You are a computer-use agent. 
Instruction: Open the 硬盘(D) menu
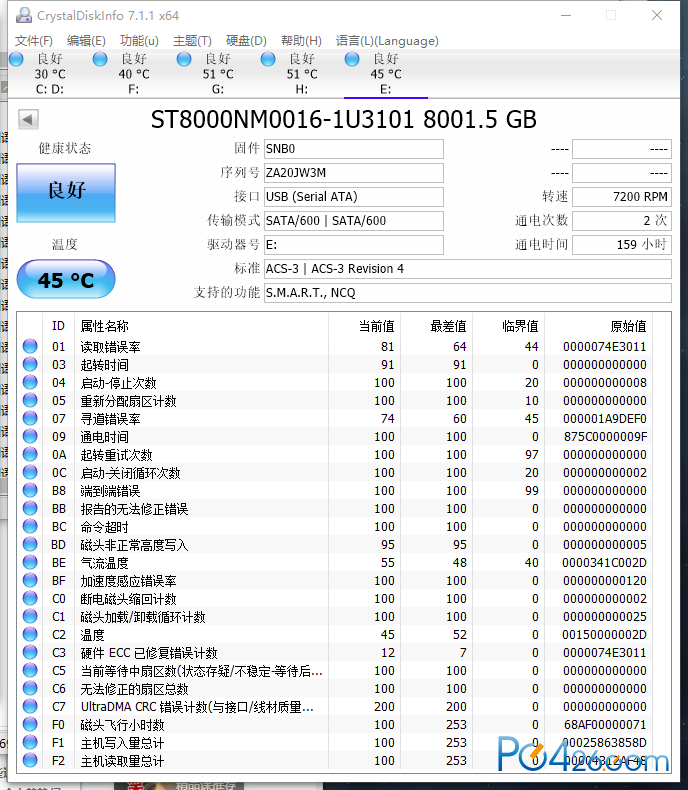pos(246,41)
